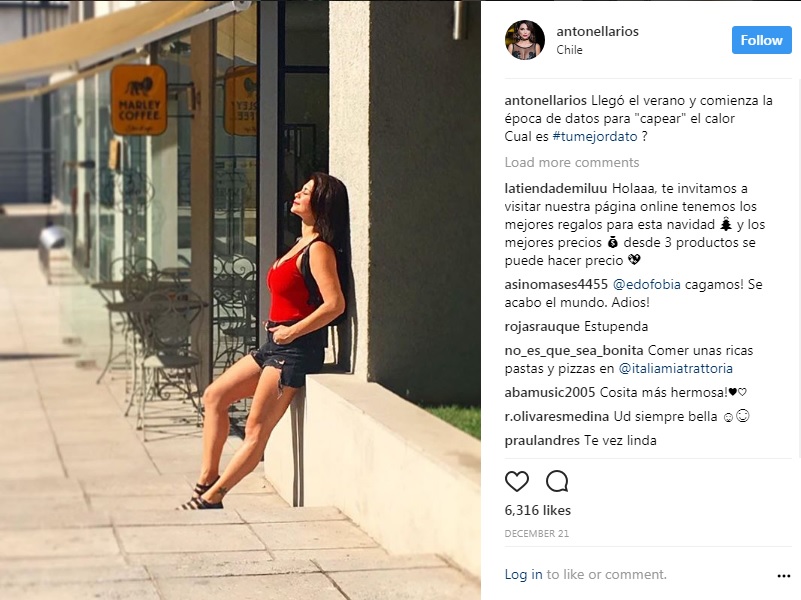Open the @edofobia mention

pyautogui.click(x=647, y=284)
